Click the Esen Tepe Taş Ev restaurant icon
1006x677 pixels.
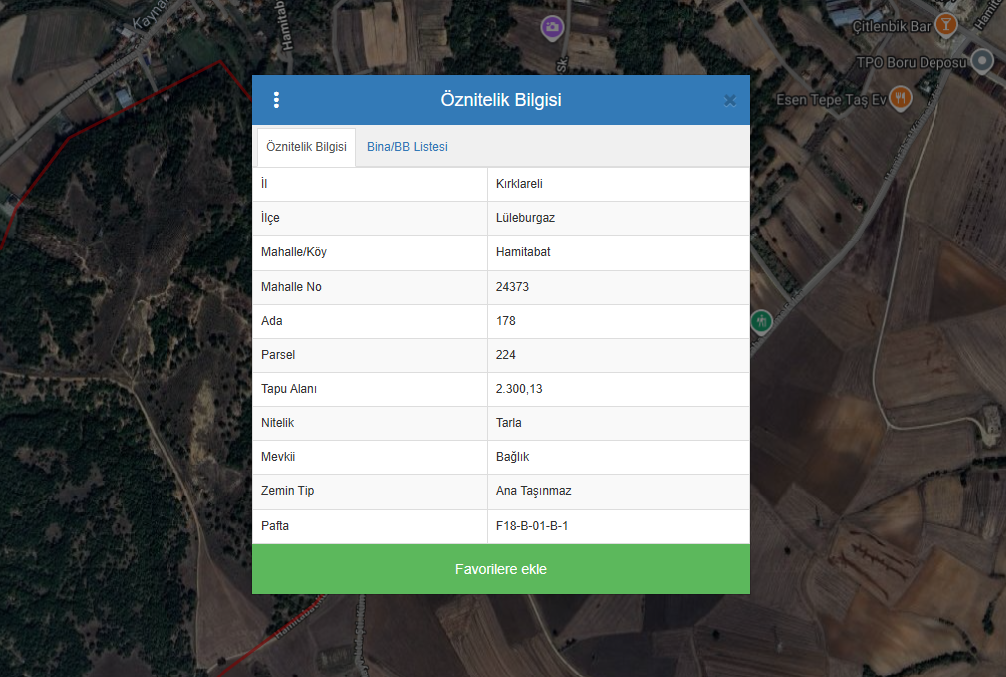(x=902, y=99)
